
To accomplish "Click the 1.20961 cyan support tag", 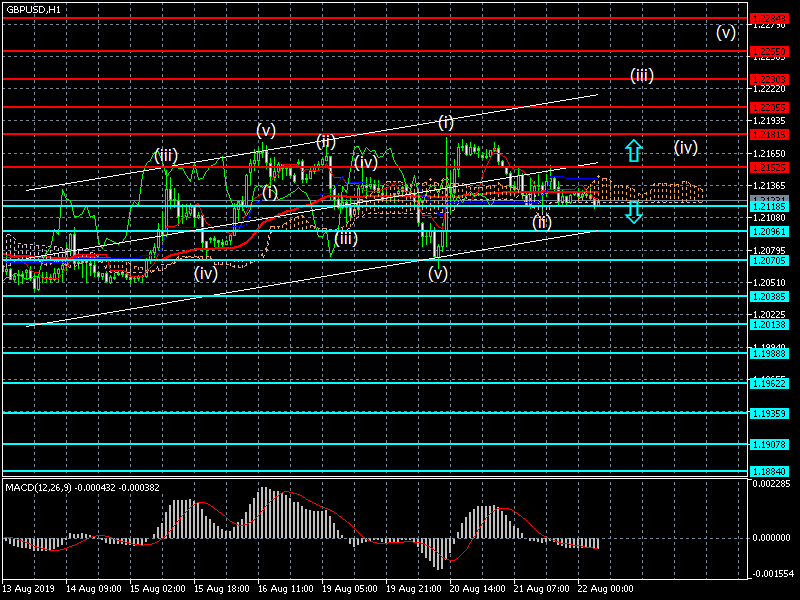I will pos(769,232).
